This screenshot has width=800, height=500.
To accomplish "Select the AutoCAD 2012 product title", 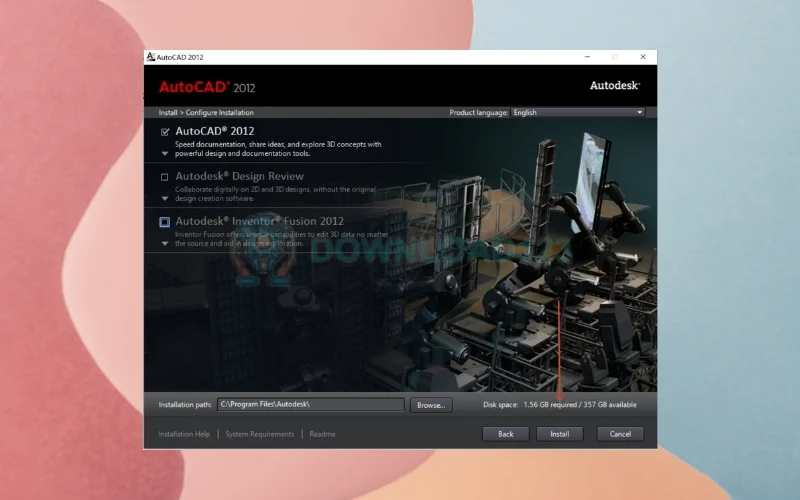I will pos(214,131).
